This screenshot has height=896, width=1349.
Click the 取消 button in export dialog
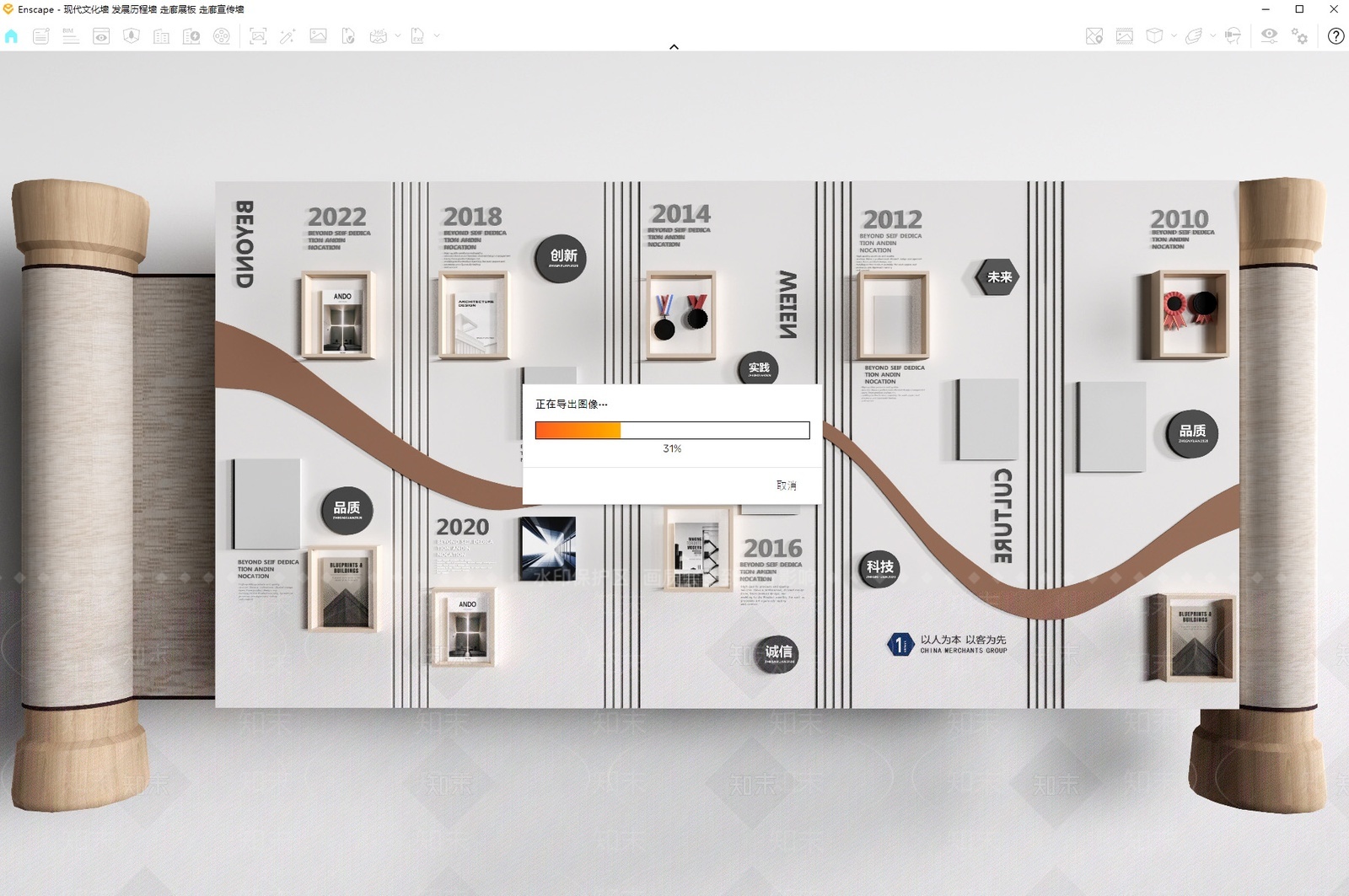pyautogui.click(x=787, y=486)
